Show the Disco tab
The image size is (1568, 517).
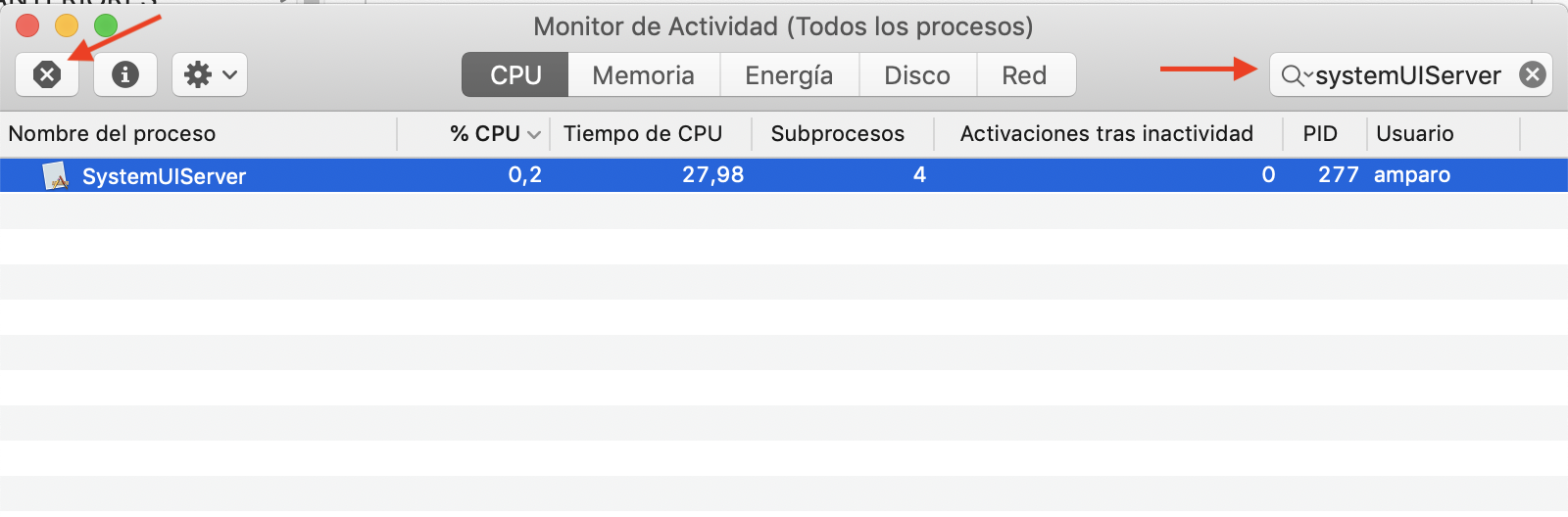917,75
